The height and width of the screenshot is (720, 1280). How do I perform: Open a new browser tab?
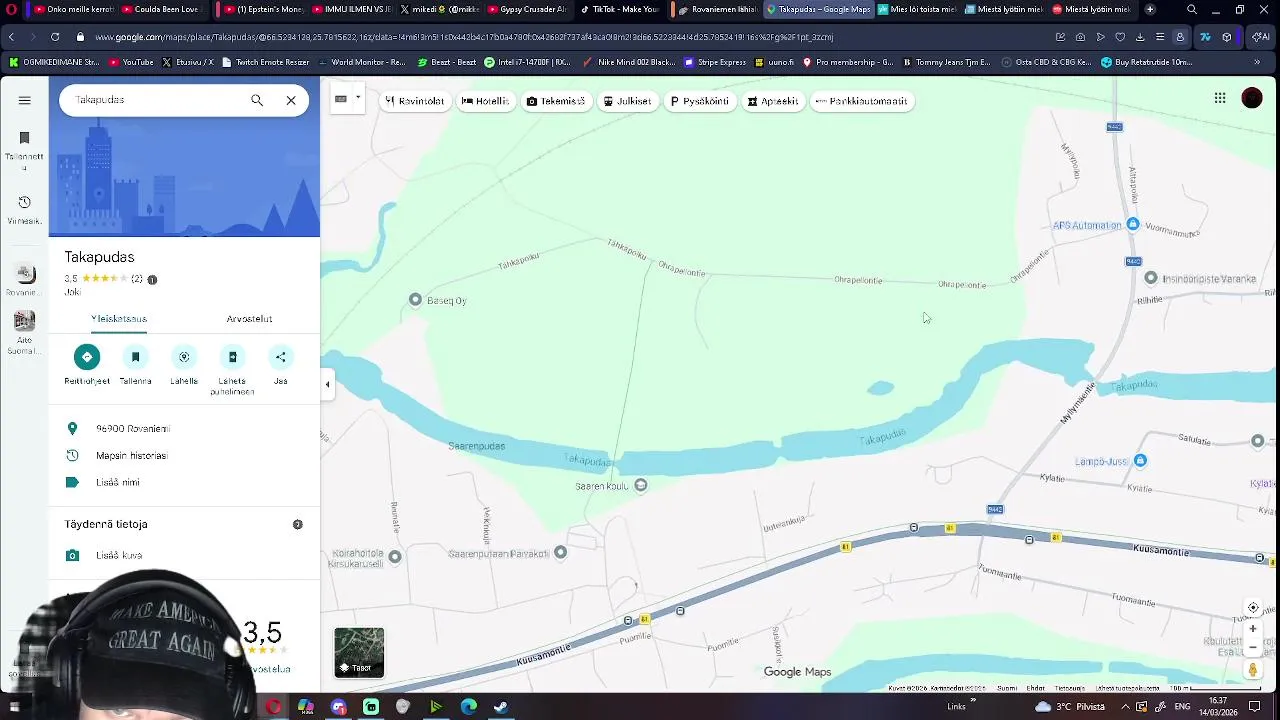point(1150,9)
